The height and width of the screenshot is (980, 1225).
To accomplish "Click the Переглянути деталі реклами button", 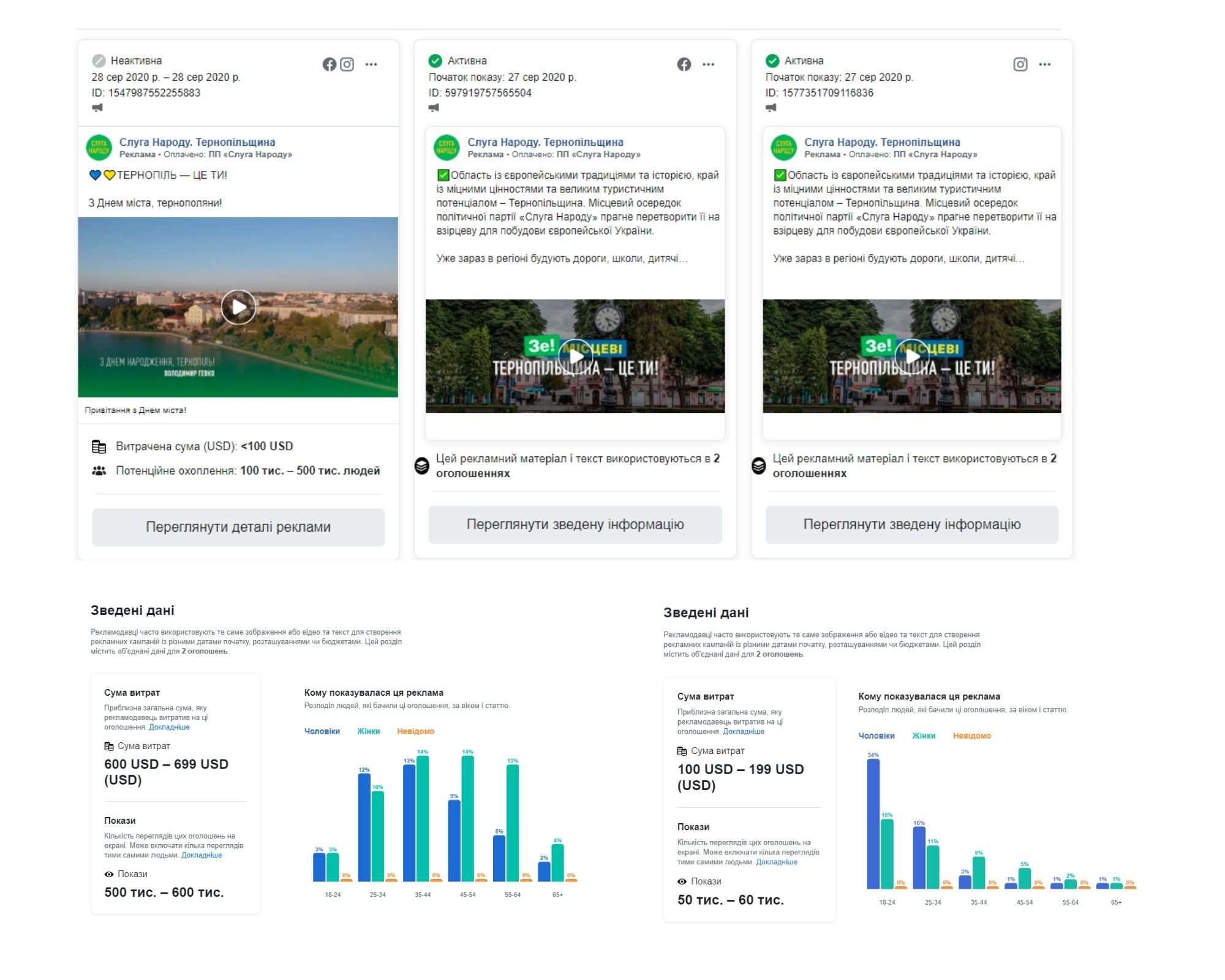I will 238,527.
